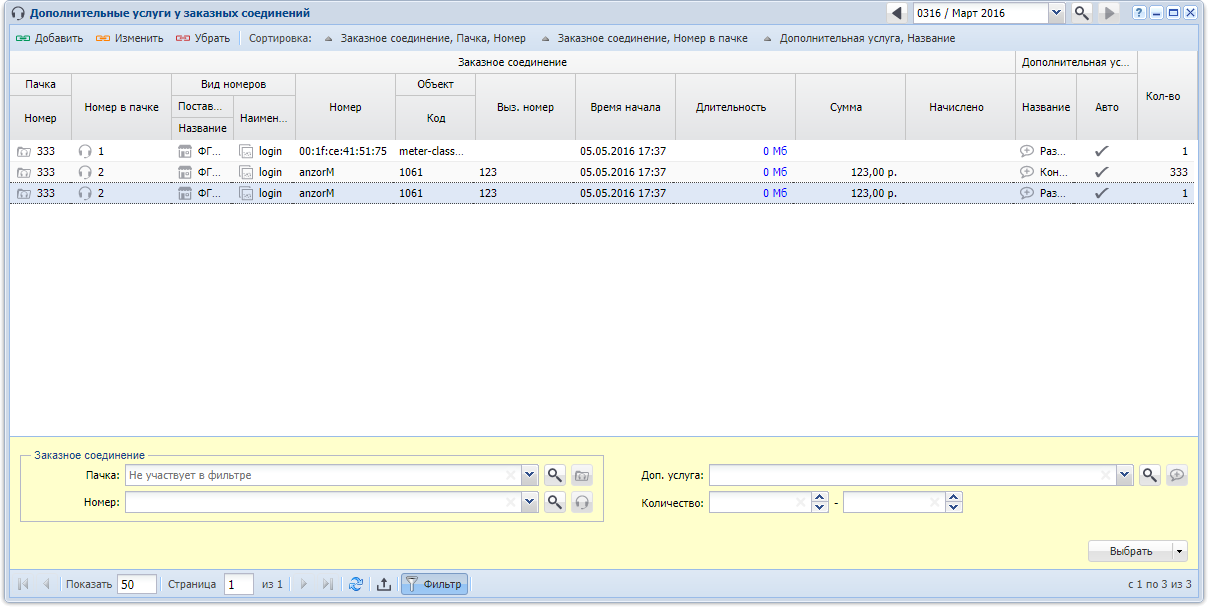This screenshot has height=607, width=1208.
Task: Select cell 00:1f:ce:41:51:75
Action: click(343, 151)
